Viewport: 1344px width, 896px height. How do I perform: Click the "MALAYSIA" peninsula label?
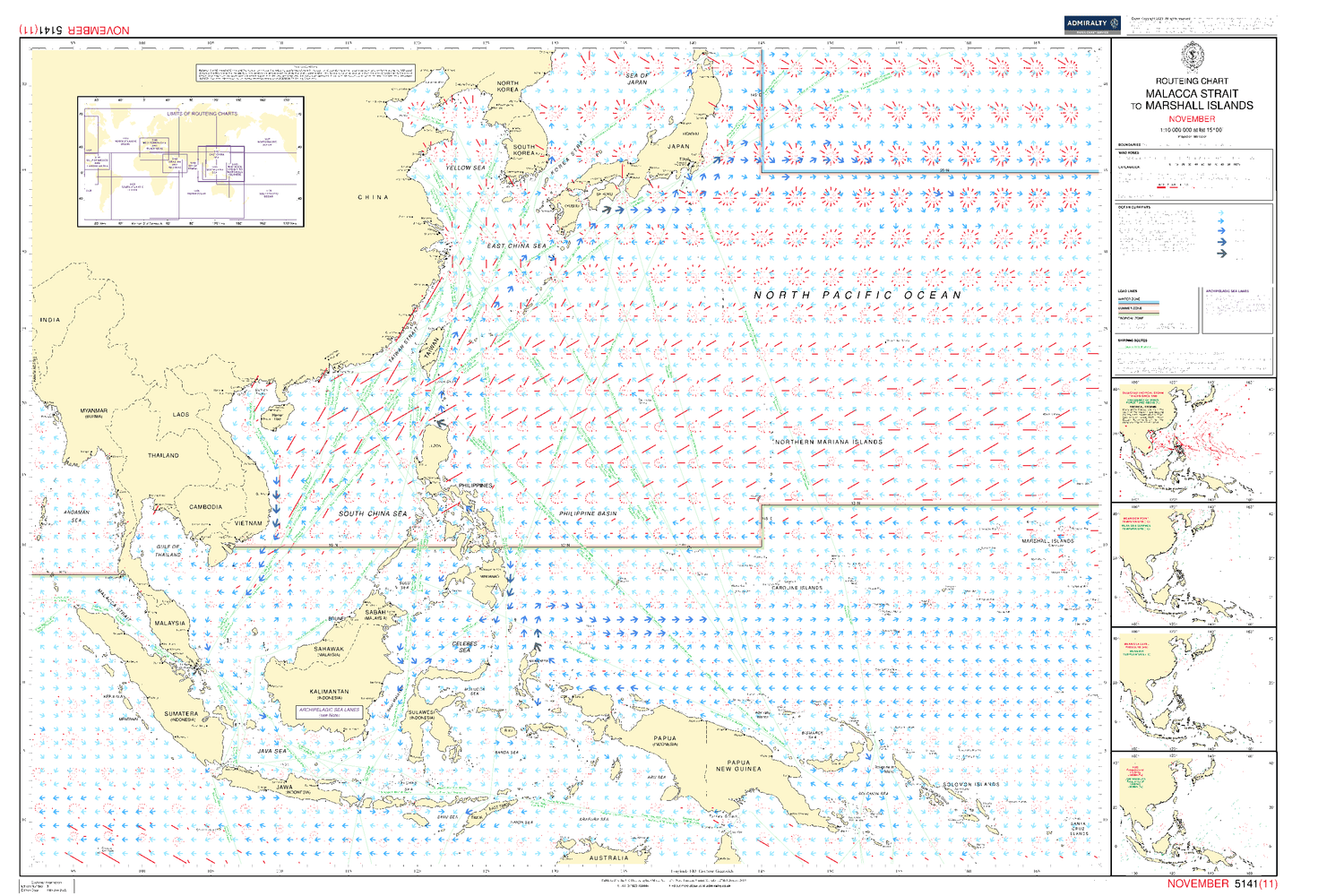(x=170, y=623)
